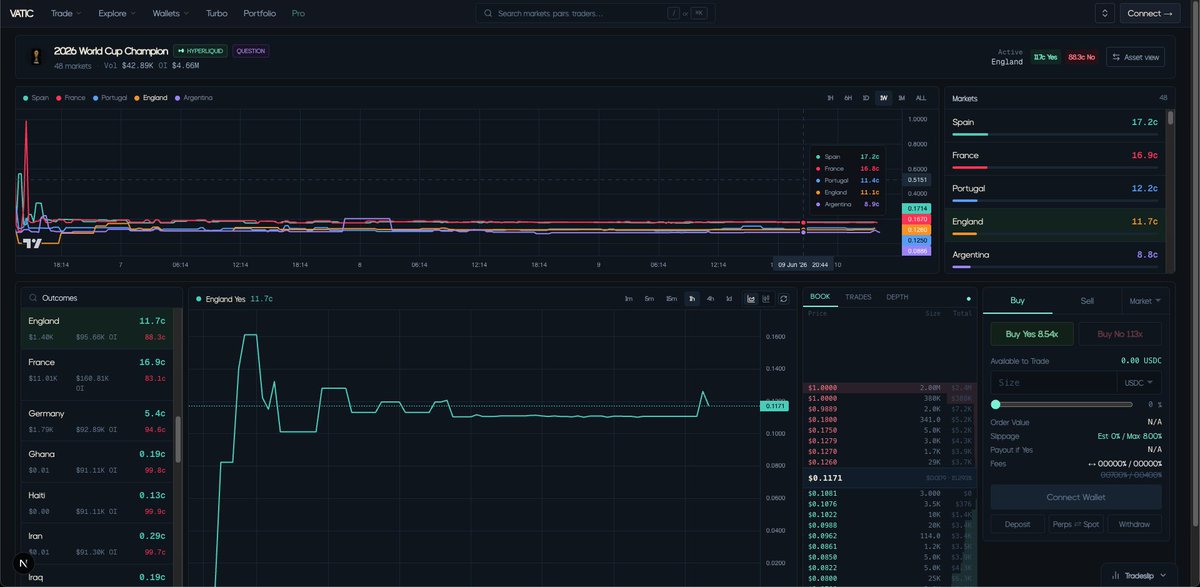Switch to the Sell tab
This screenshot has height=587, width=1200.
point(1086,300)
